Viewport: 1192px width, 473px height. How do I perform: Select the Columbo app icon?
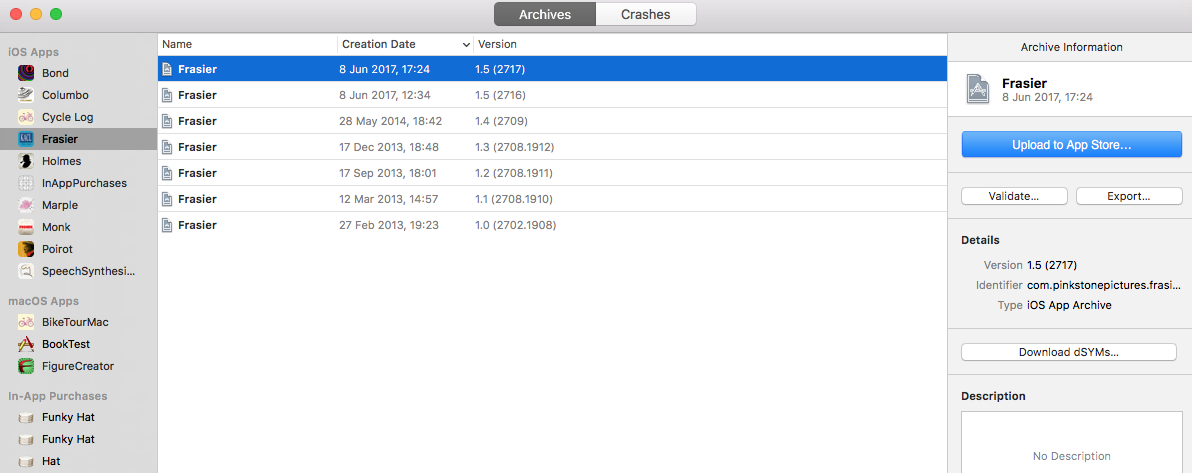[x=26, y=95]
